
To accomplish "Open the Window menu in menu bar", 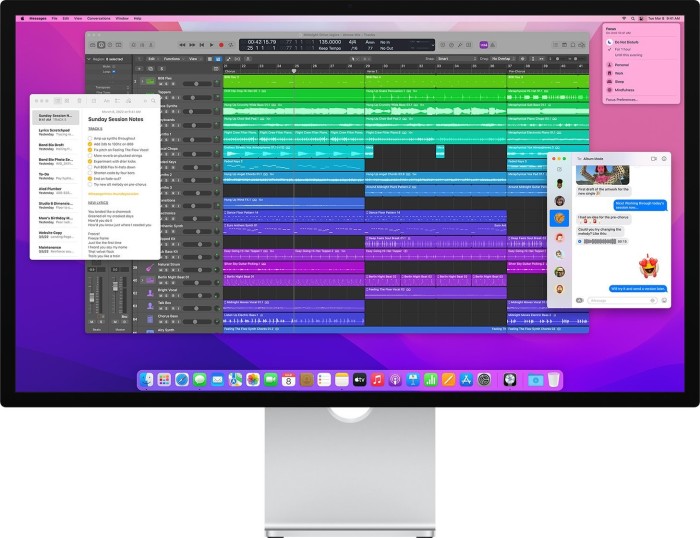I will pos(122,17).
